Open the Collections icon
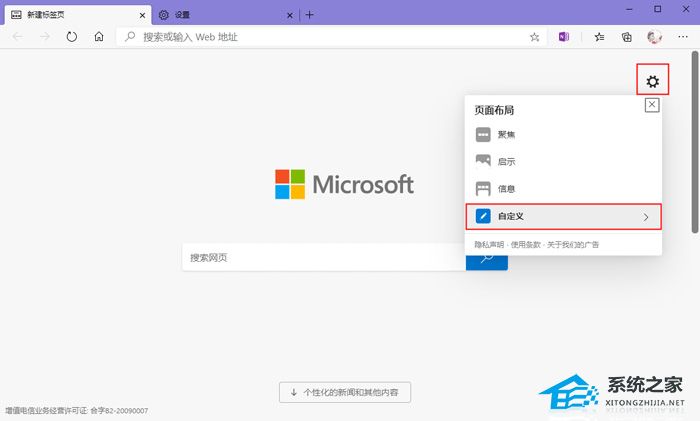The height and width of the screenshot is (421, 700). coord(626,37)
